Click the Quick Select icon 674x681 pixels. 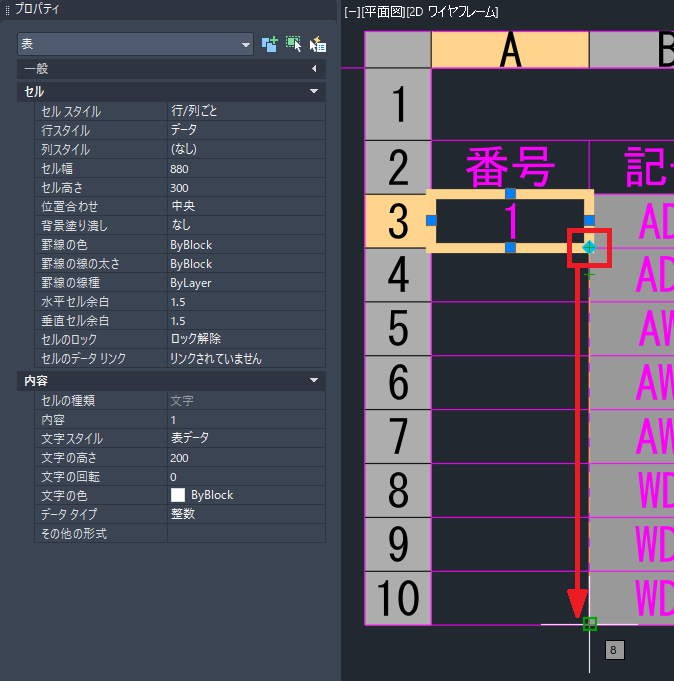pos(318,44)
